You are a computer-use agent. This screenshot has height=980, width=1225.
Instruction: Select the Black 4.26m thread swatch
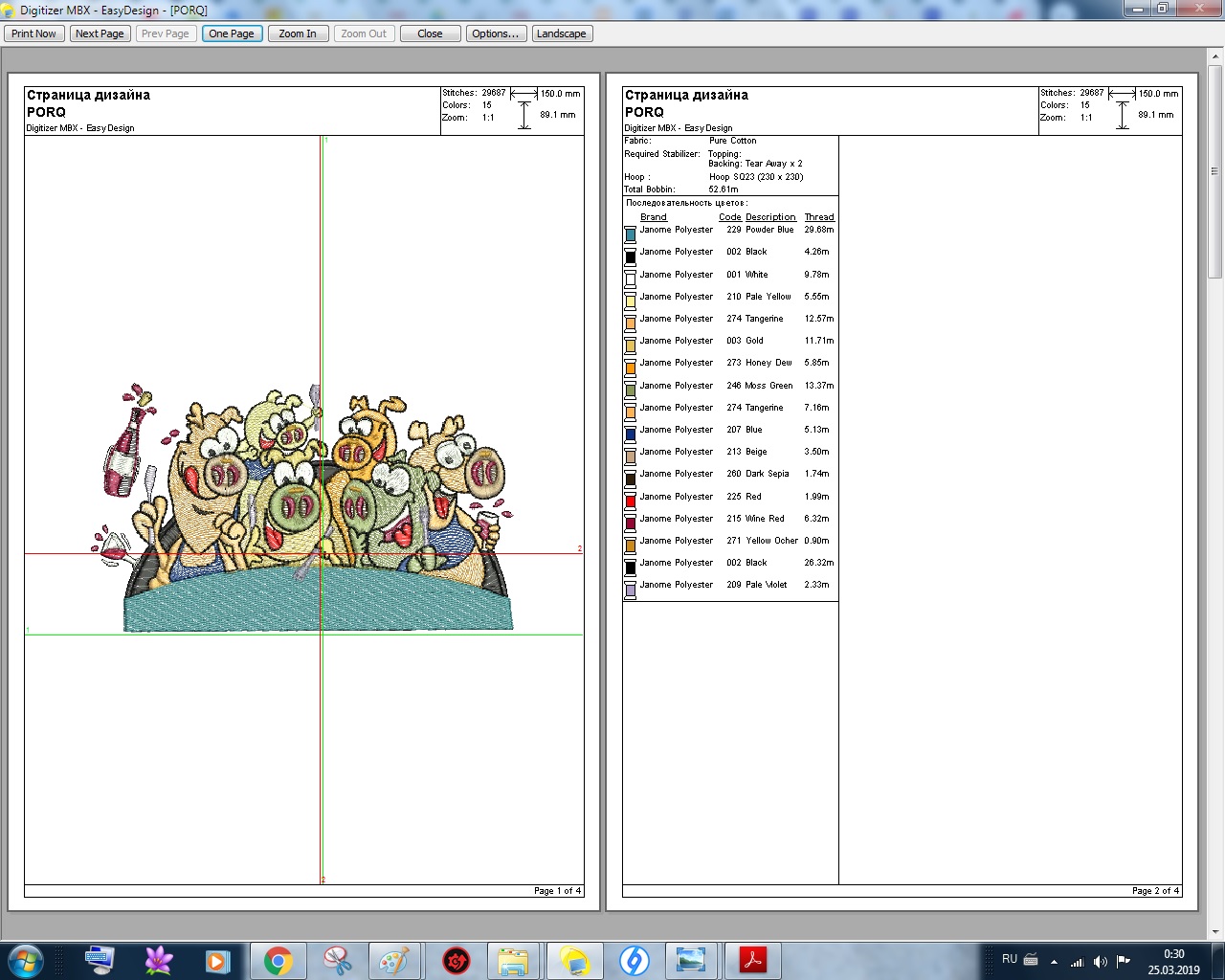click(630, 256)
